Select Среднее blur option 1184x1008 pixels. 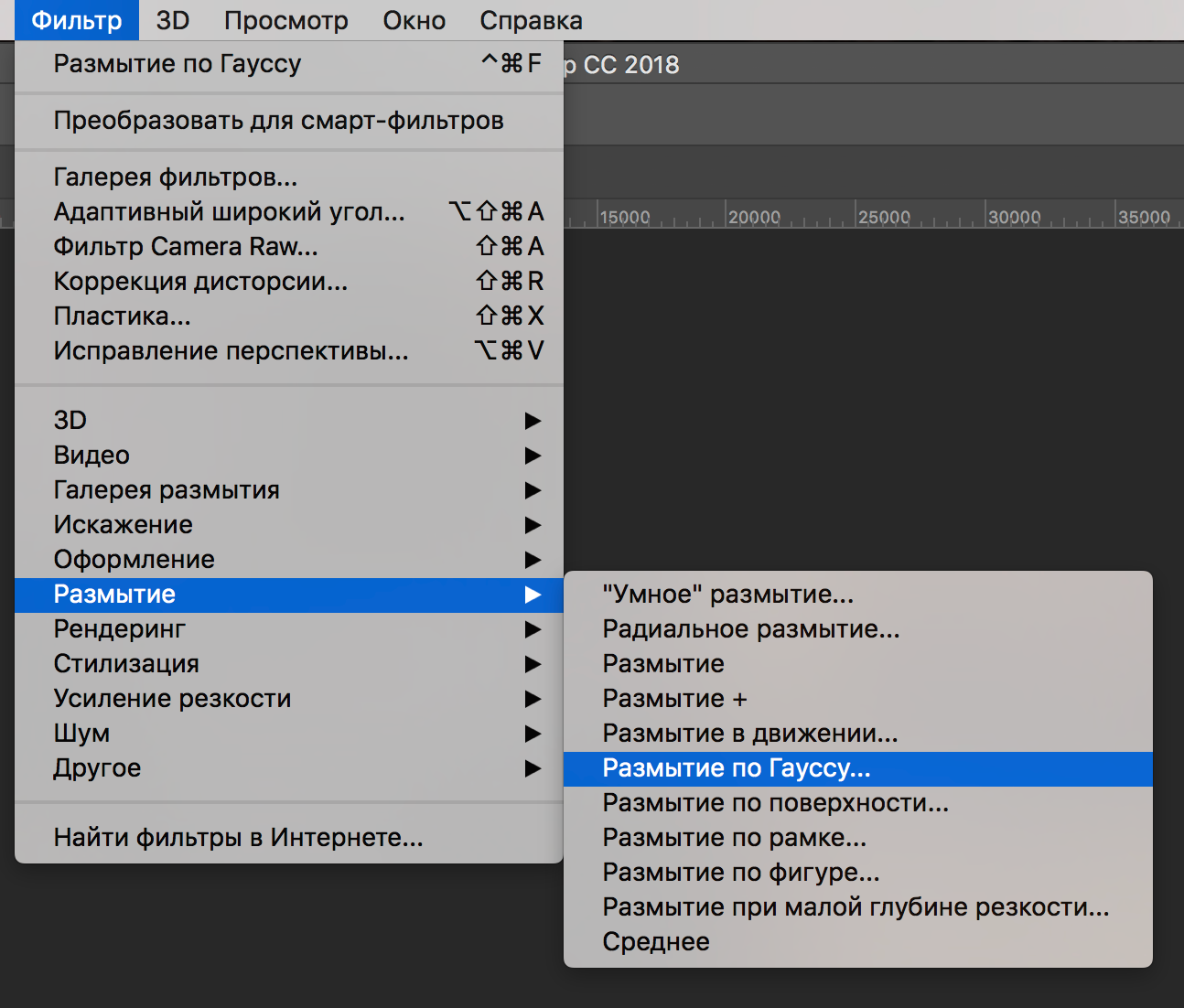[x=655, y=941]
